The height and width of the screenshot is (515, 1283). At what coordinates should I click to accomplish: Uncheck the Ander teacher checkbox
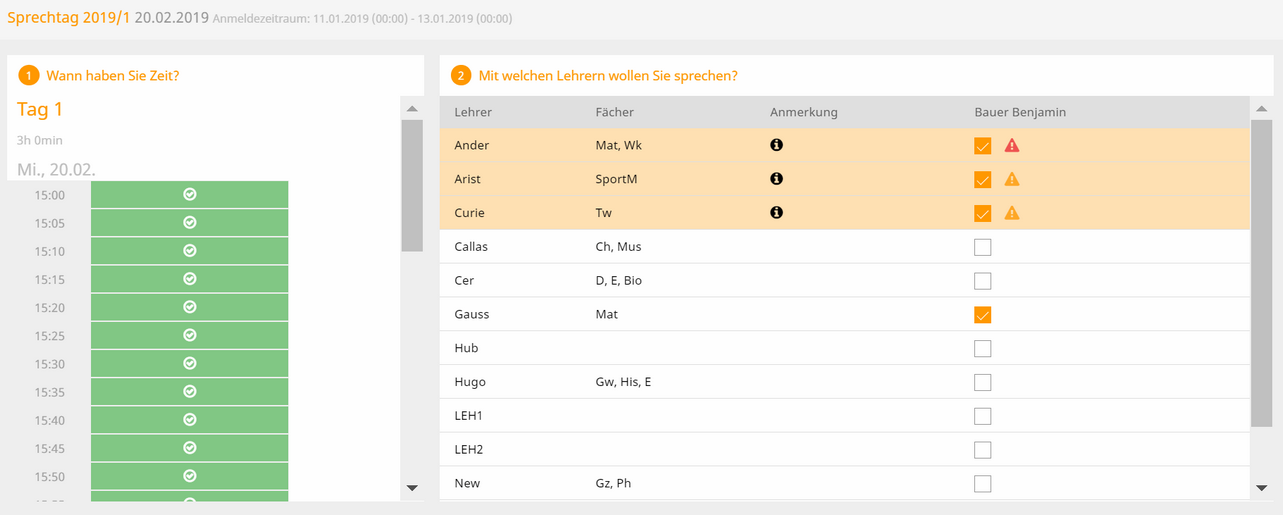coord(983,146)
